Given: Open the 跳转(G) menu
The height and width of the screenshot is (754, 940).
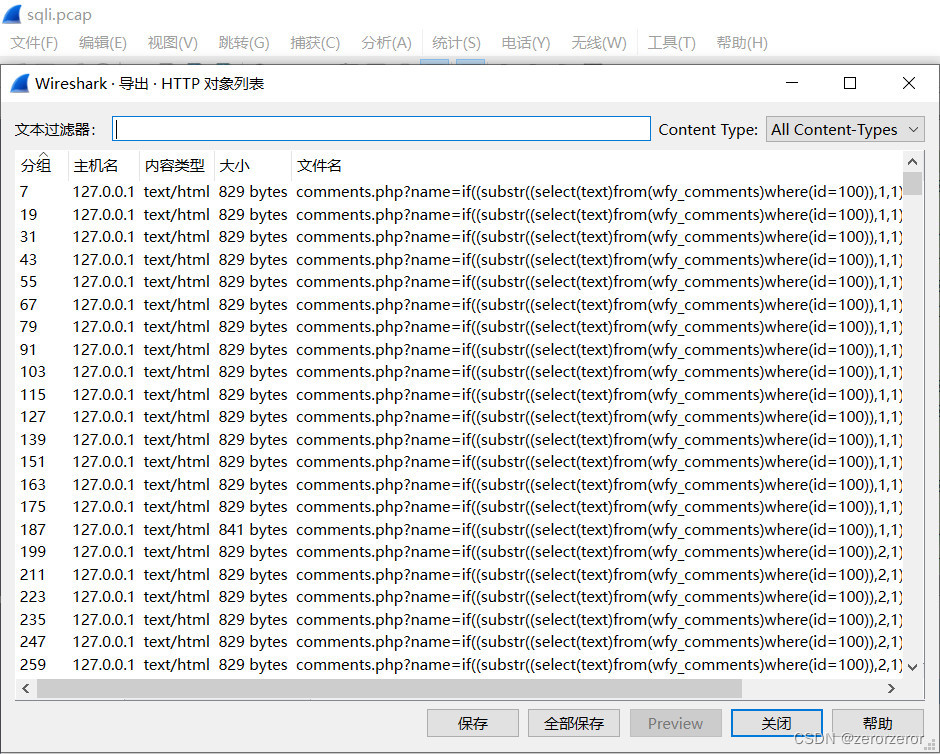Looking at the screenshot, I should click(244, 43).
